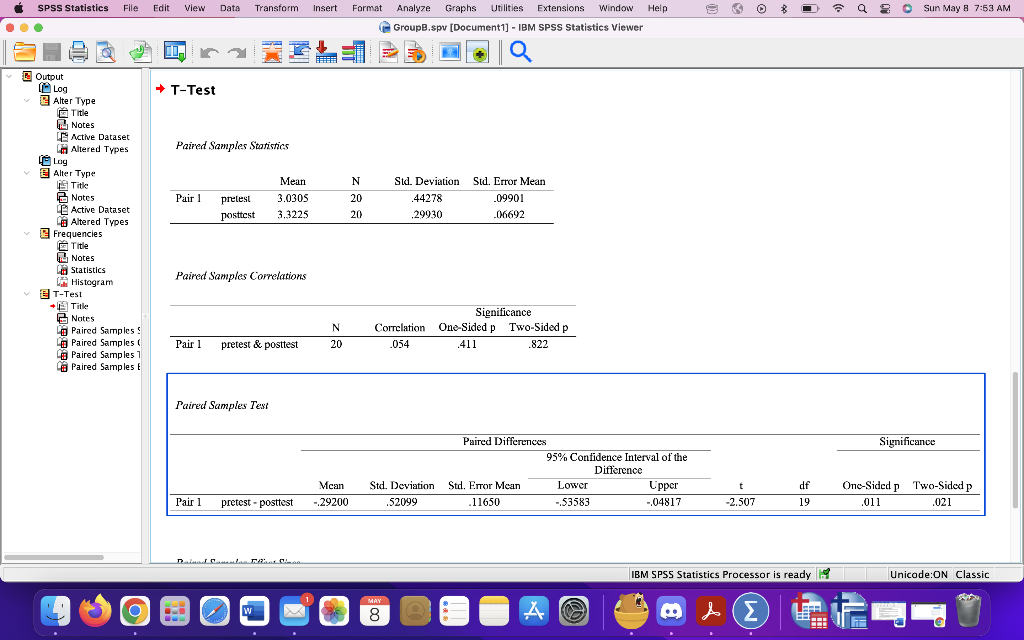
Task: Print the output document
Action: (78, 53)
